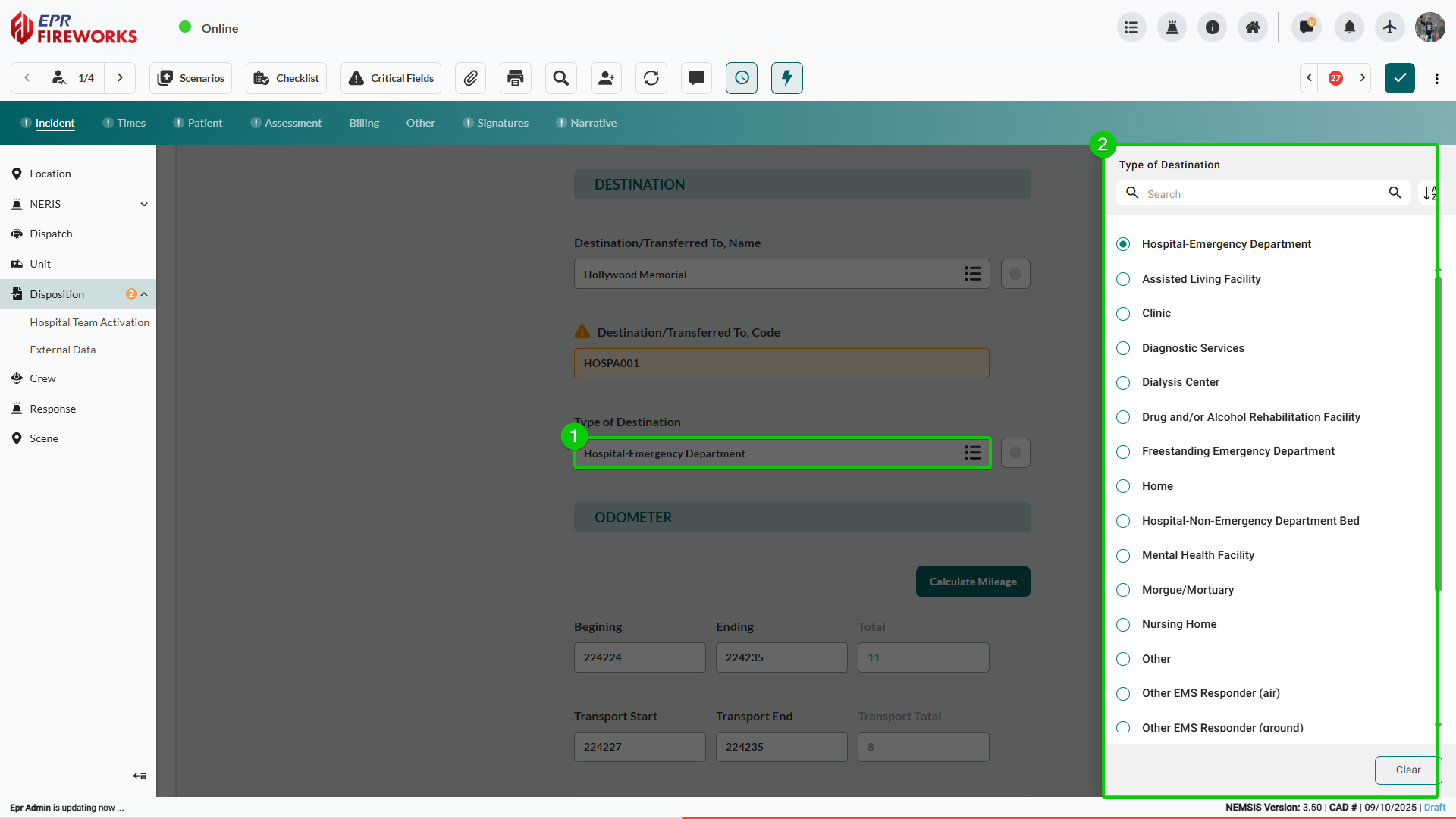This screenshot has height=819, width=1456.
Task: Click the lightning bolt quick action icon
Action: click(x=786, y=78)
